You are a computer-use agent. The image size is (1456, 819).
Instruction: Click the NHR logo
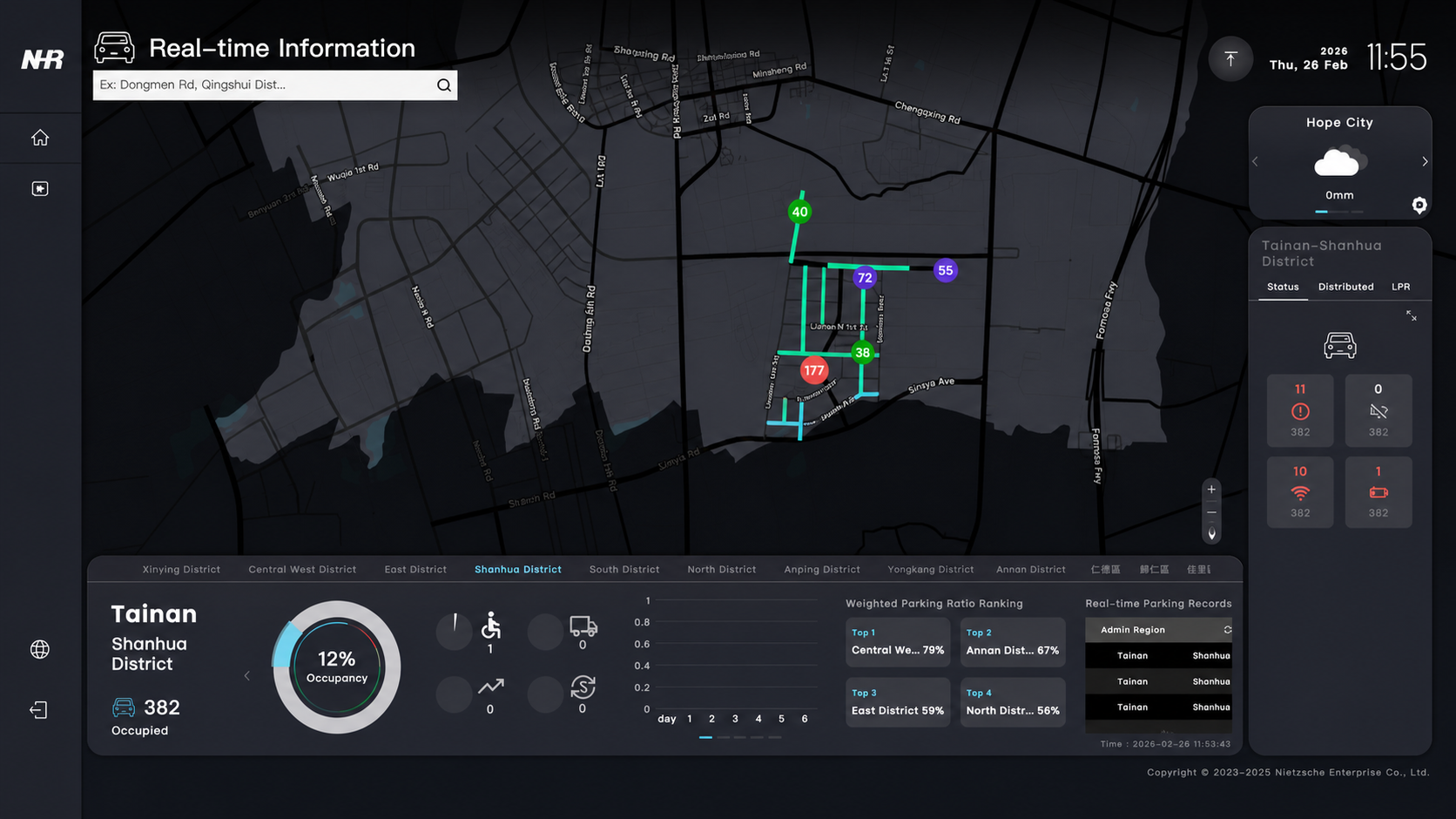pyautogui.click(x=42, y=59)
